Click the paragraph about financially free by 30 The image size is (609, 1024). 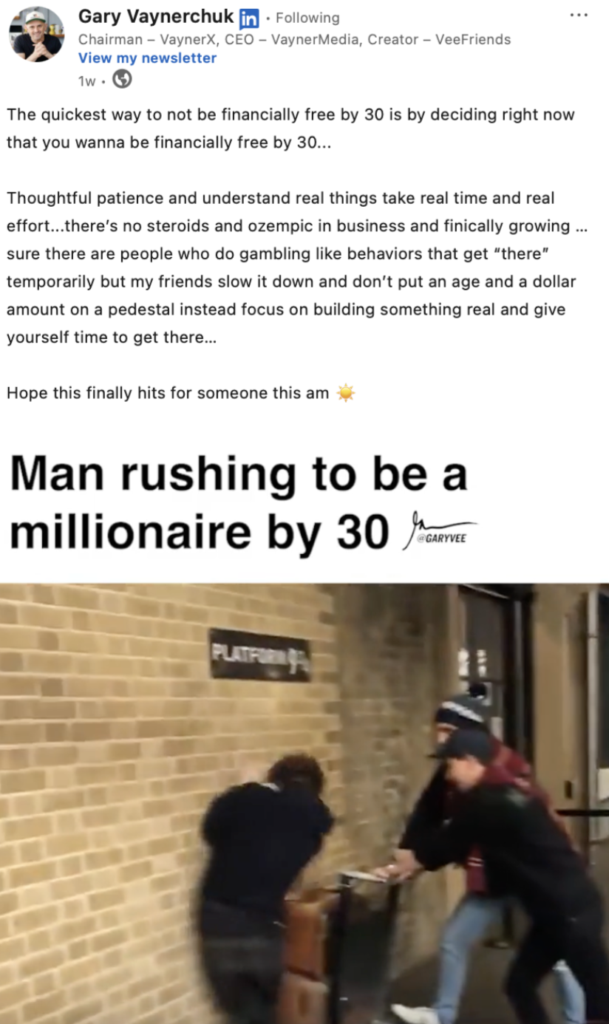pyautogui.click(x=290, y=128)
